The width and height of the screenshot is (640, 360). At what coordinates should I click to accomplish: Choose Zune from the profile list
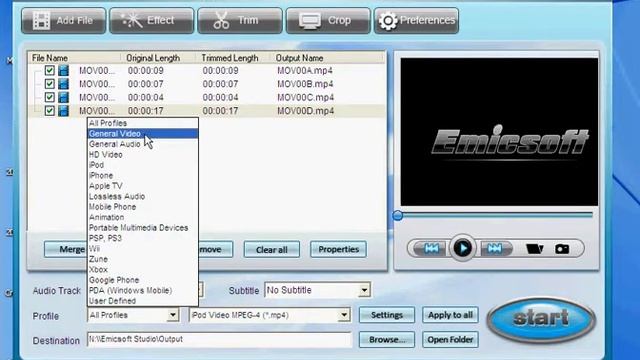click(143, 259)
